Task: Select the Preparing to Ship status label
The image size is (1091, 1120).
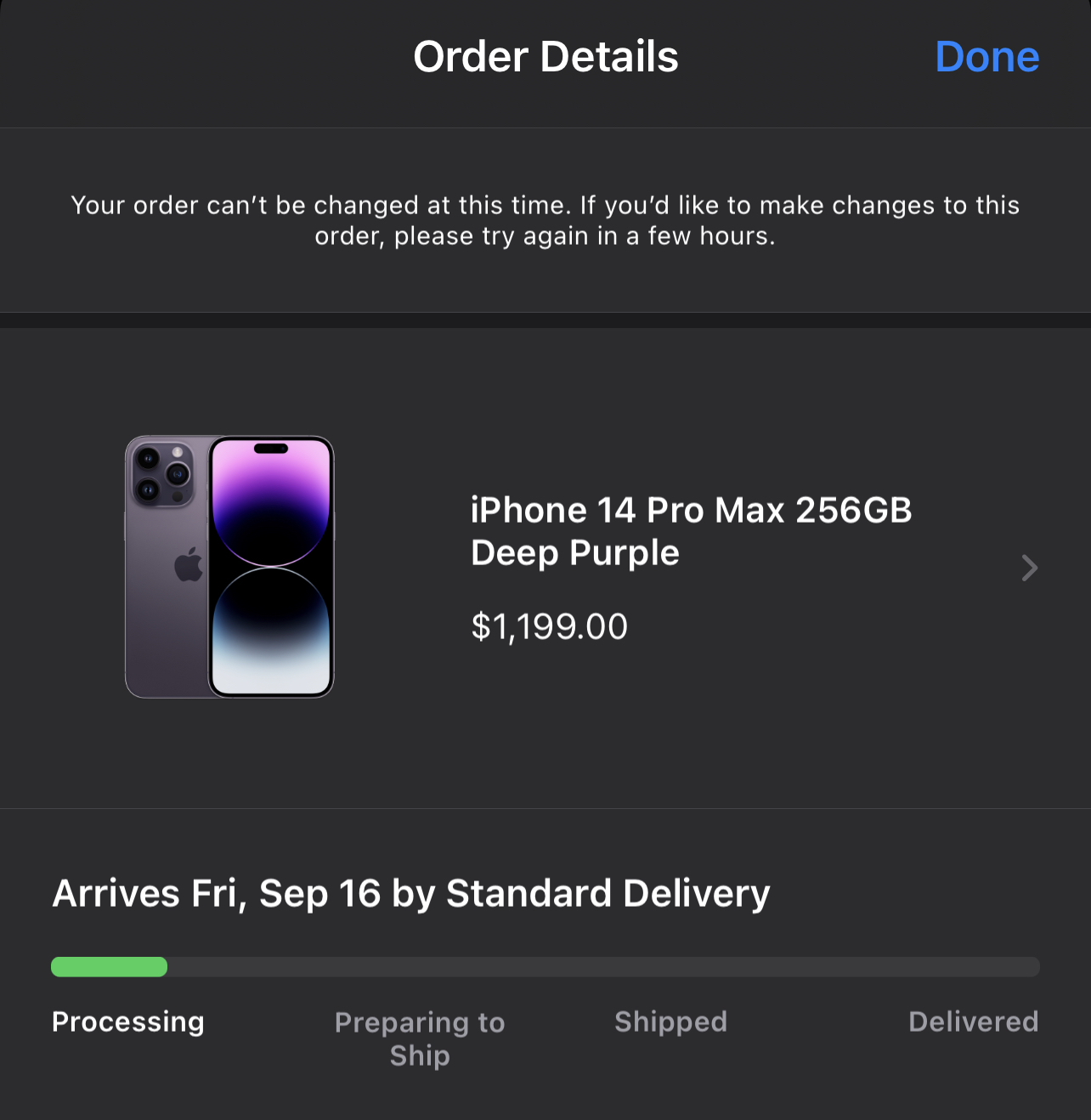Action: pos(420,1038)
